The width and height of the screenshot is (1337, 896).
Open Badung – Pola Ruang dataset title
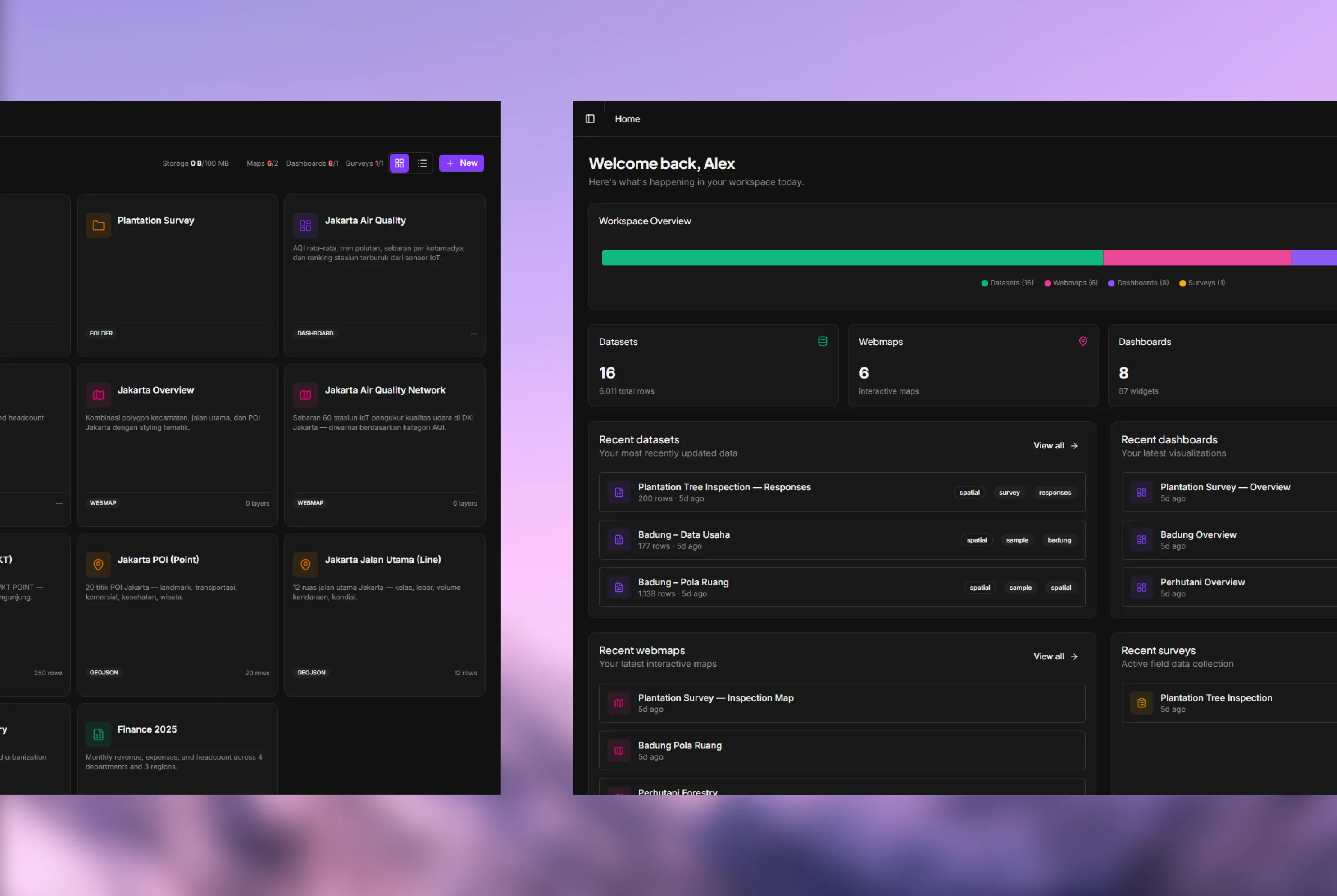(683, 582)
